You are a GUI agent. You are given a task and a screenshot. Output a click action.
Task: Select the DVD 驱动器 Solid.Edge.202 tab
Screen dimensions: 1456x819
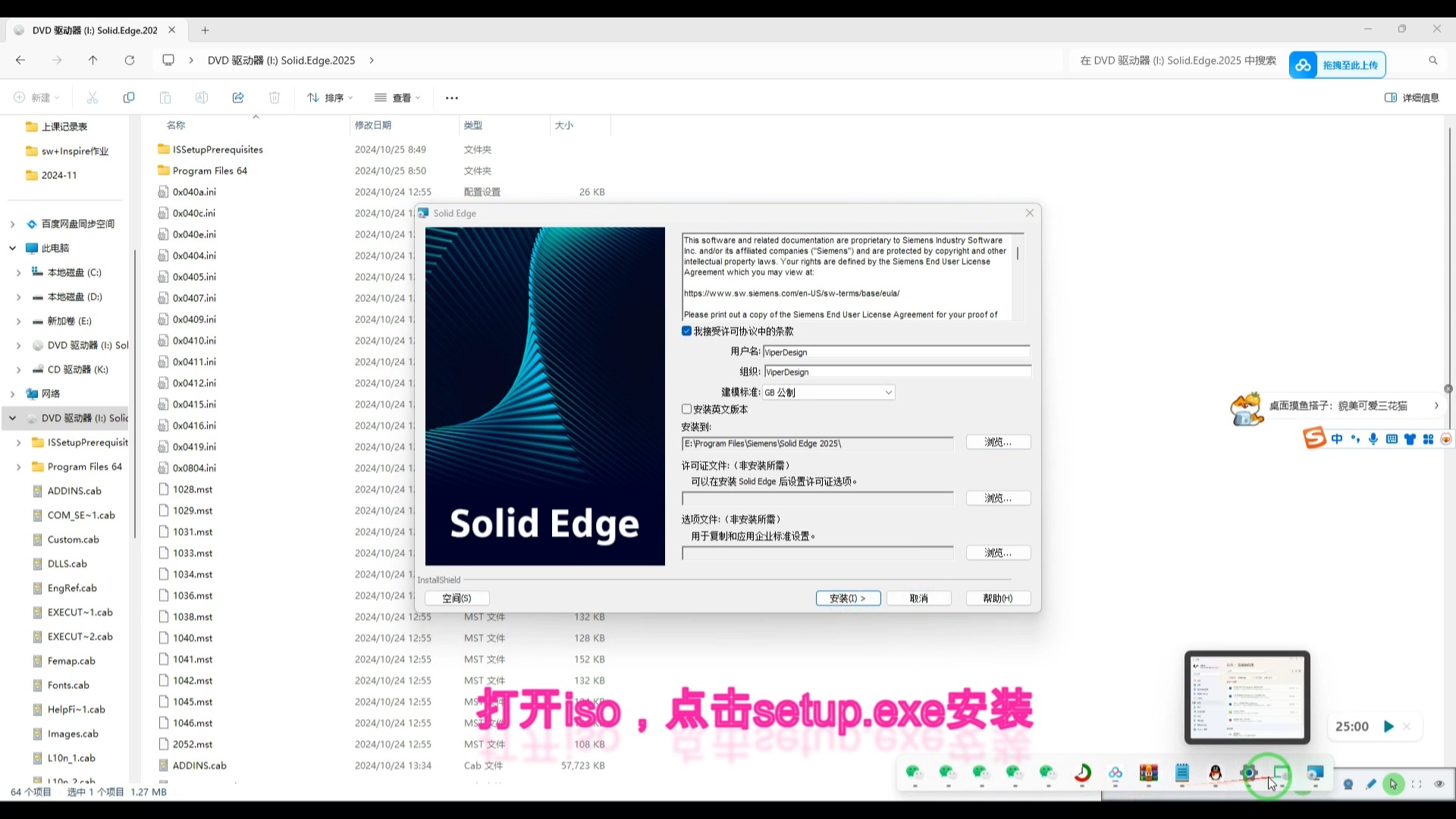(x=95, y=30)
